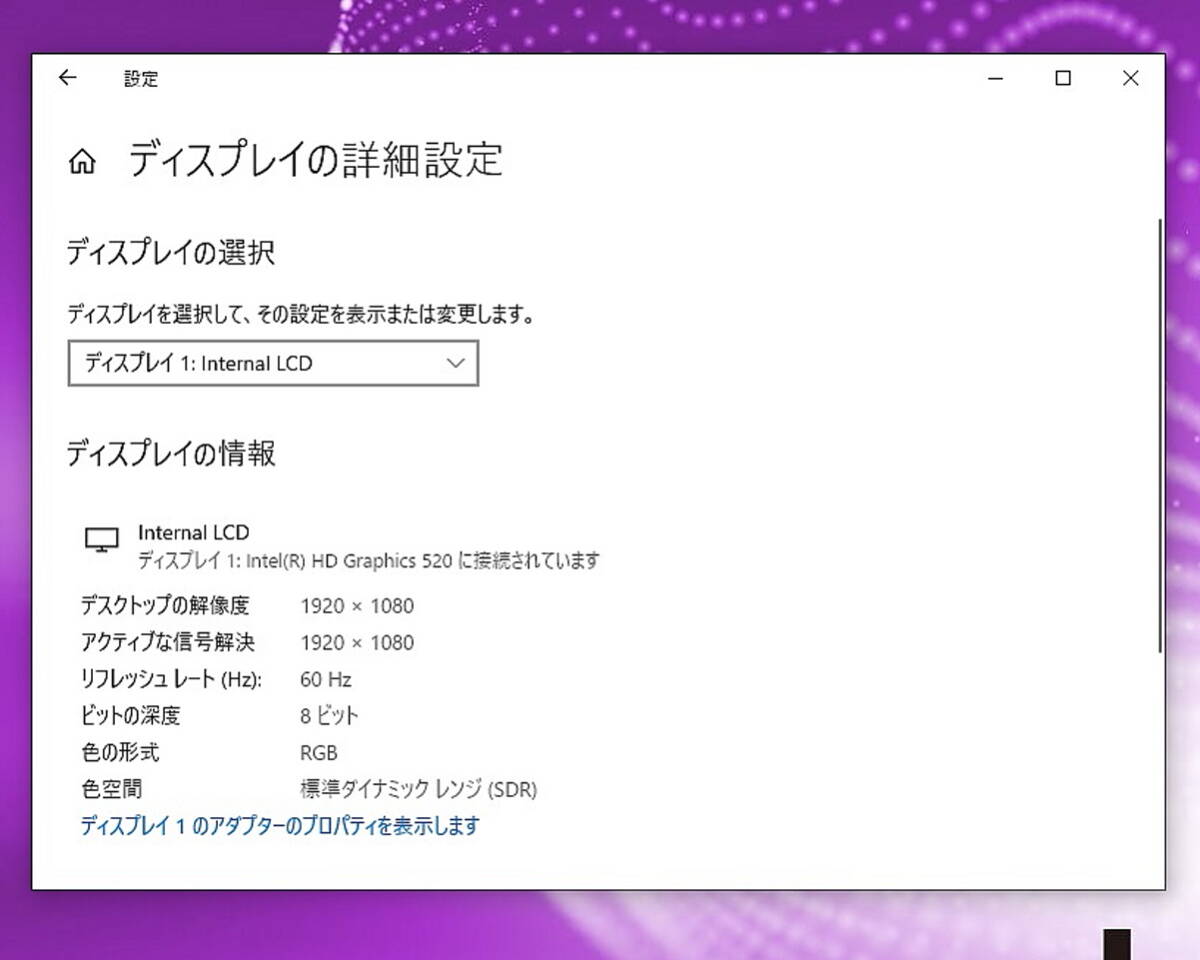The image size is (1200, 960).
Task: Click the デスクトップの解像度 1920 × 1080 value
Action: (357, 606)
